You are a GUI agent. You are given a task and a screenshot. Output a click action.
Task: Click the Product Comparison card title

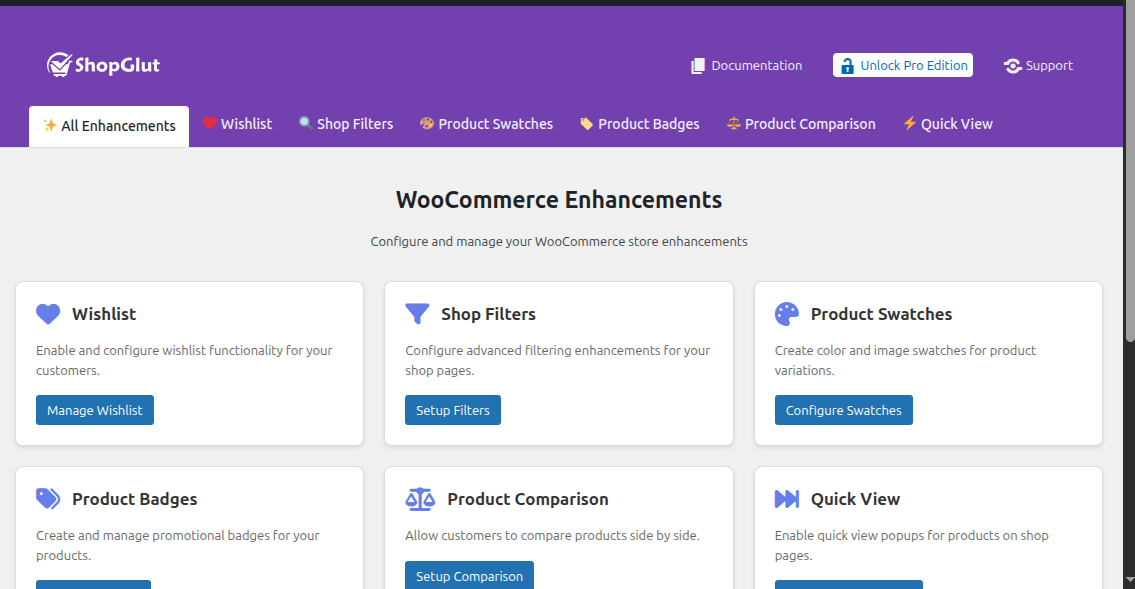[x=528, y=499]
